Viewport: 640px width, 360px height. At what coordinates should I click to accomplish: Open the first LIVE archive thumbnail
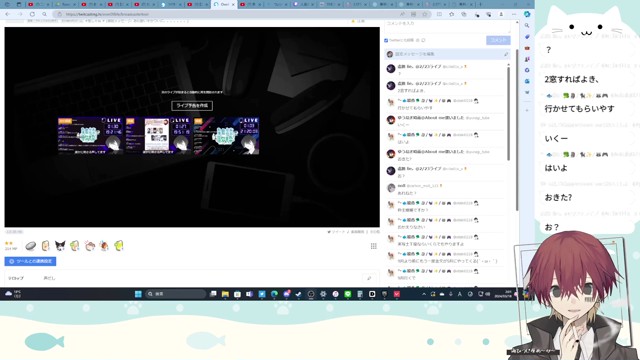pos(90,136)
